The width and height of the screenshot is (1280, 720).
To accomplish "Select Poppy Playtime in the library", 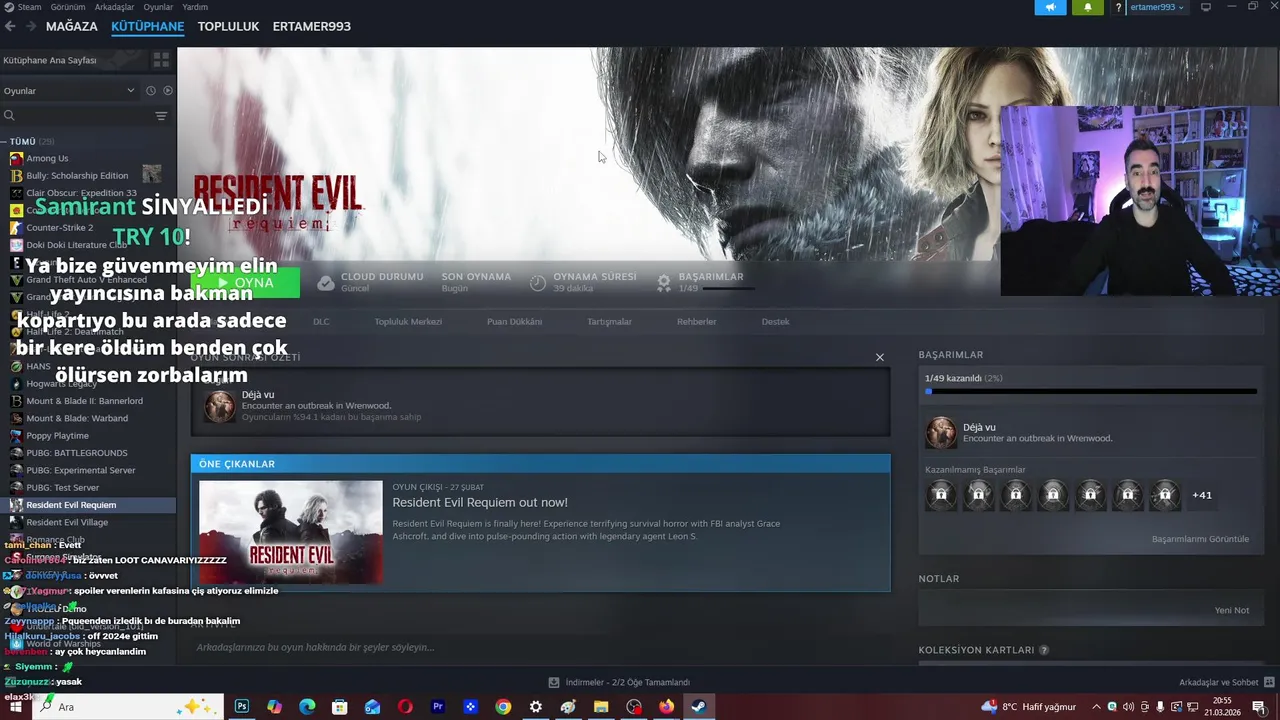I will point(57,436).
